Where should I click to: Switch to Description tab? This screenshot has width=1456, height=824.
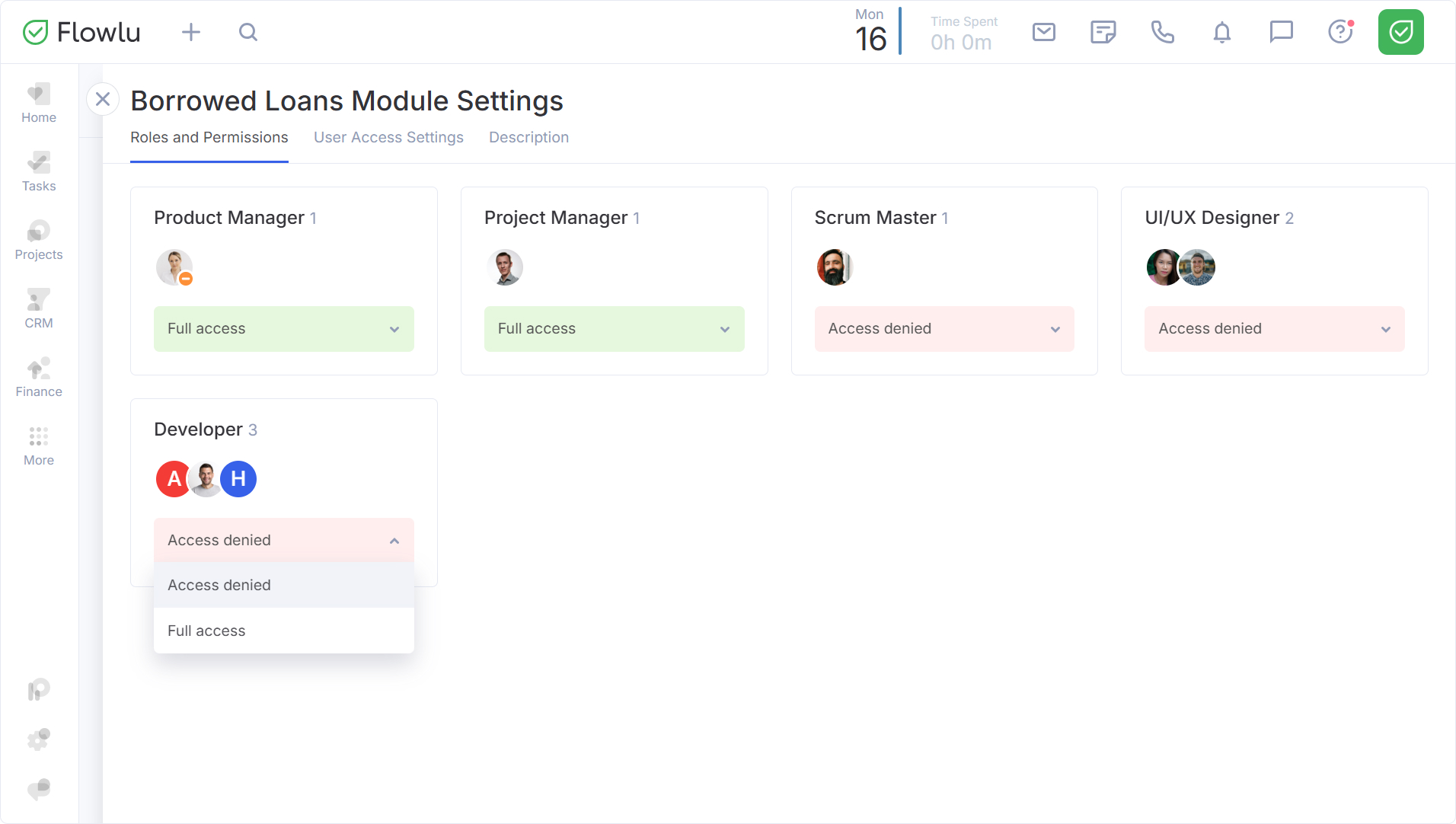point(528,137)
